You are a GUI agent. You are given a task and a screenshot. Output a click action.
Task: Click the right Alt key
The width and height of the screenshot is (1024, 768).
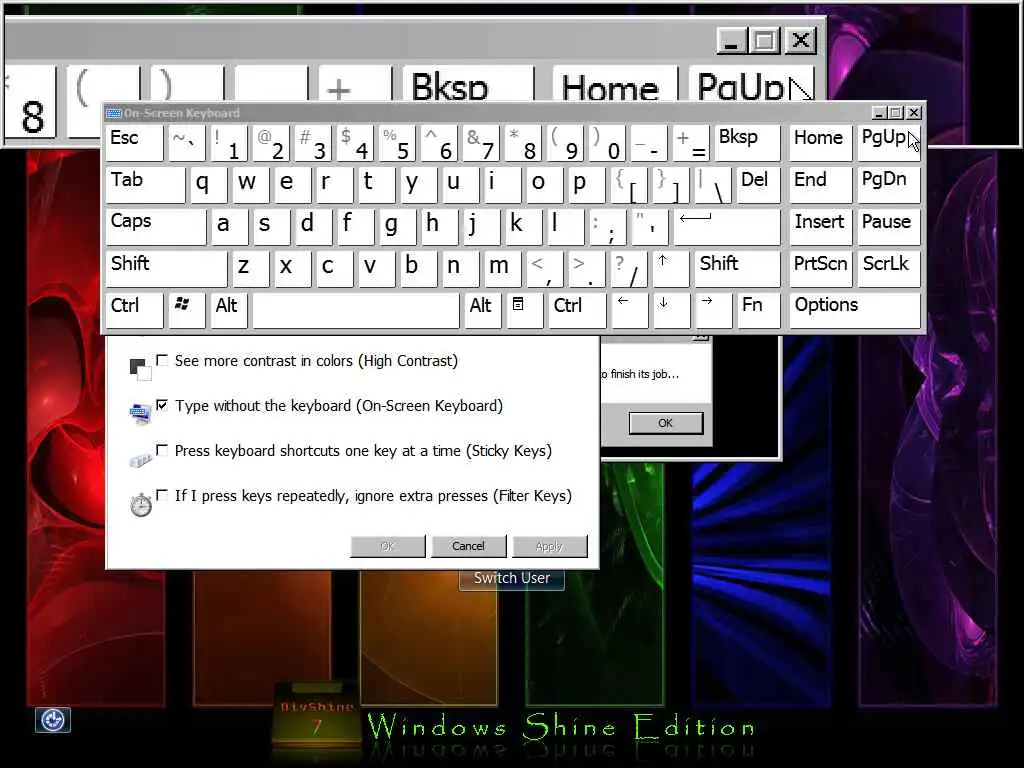(483, 310)
